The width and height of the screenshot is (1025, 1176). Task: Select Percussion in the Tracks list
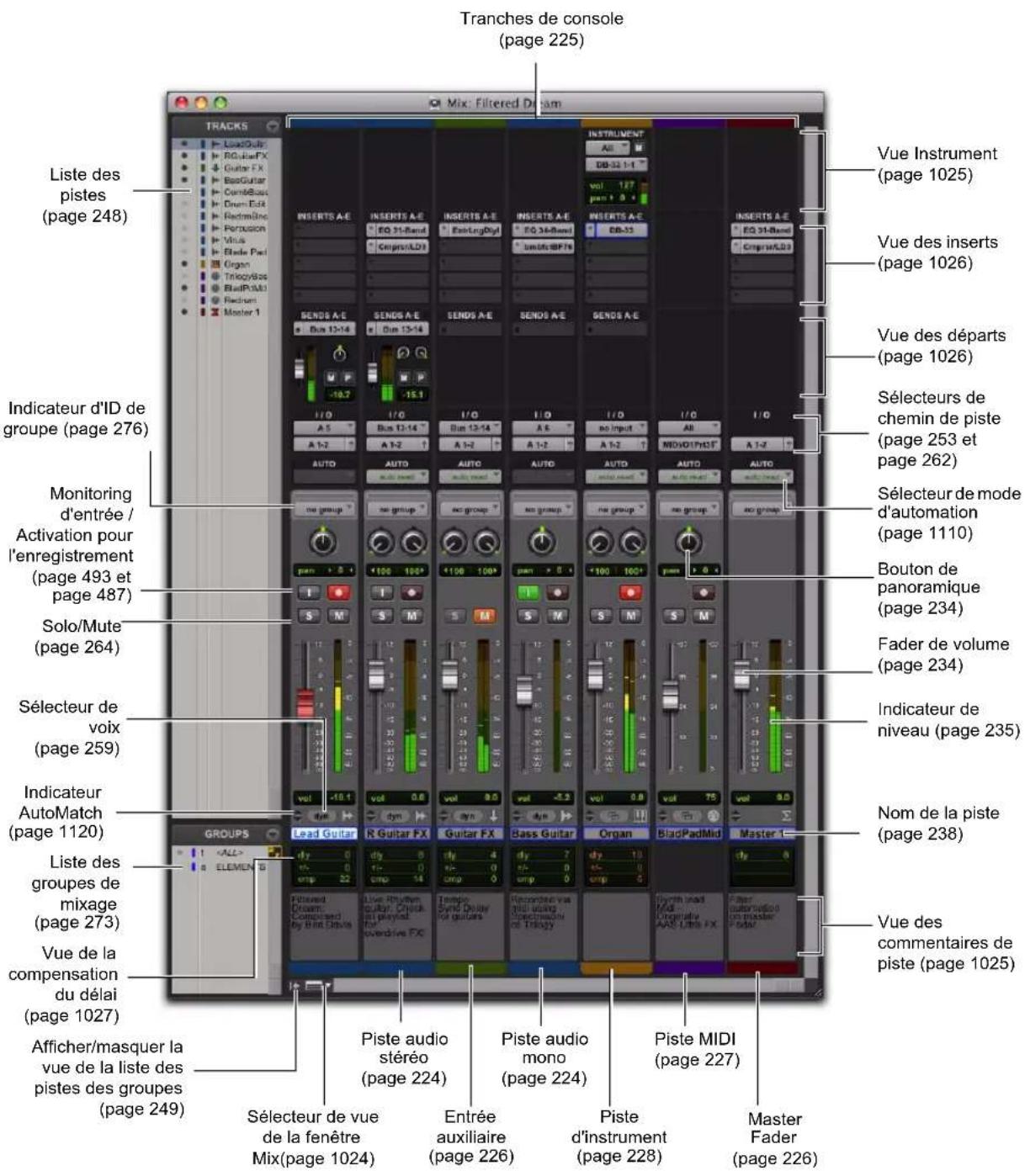[x=244, y=228]
